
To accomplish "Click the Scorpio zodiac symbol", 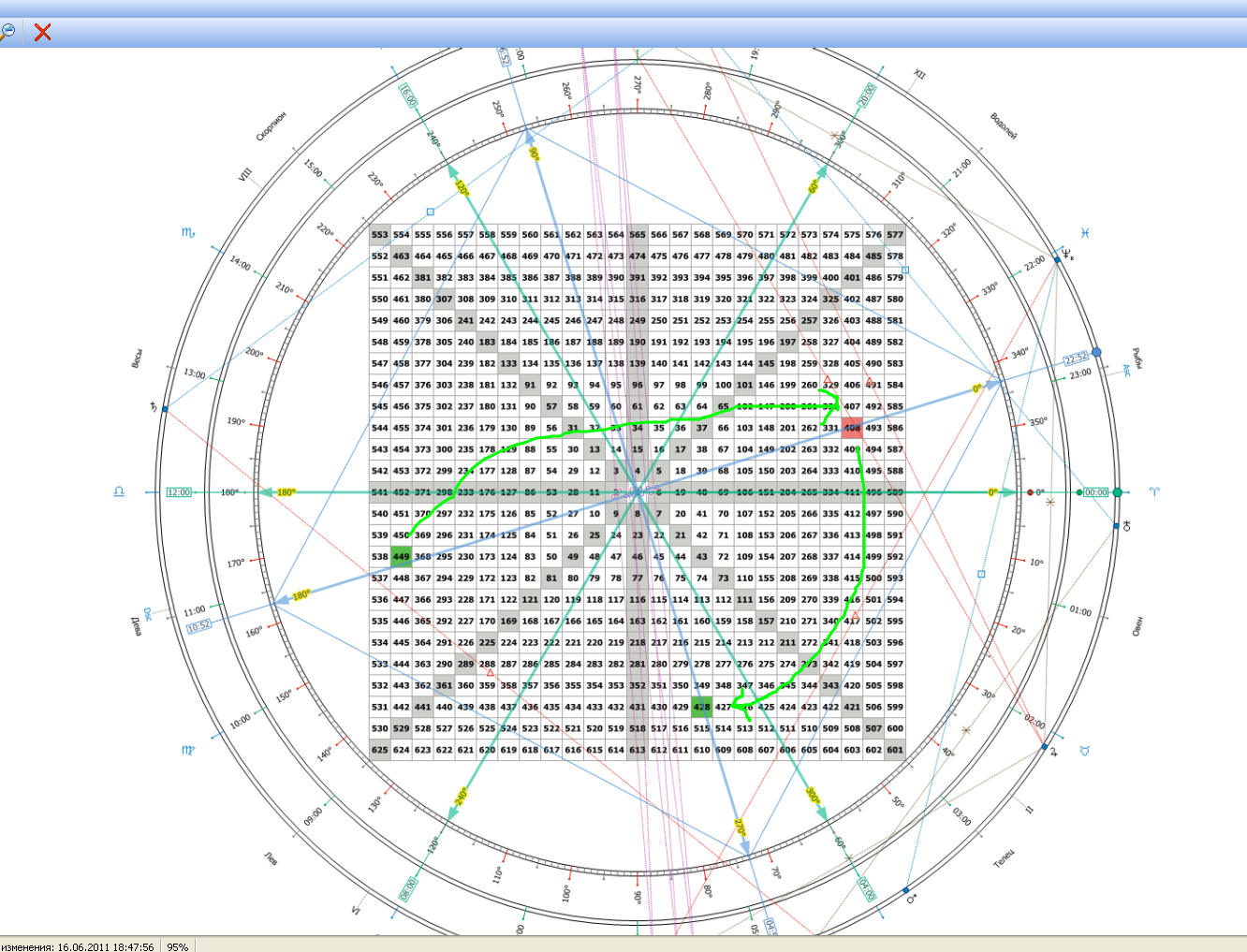I will tap(187, 232).
